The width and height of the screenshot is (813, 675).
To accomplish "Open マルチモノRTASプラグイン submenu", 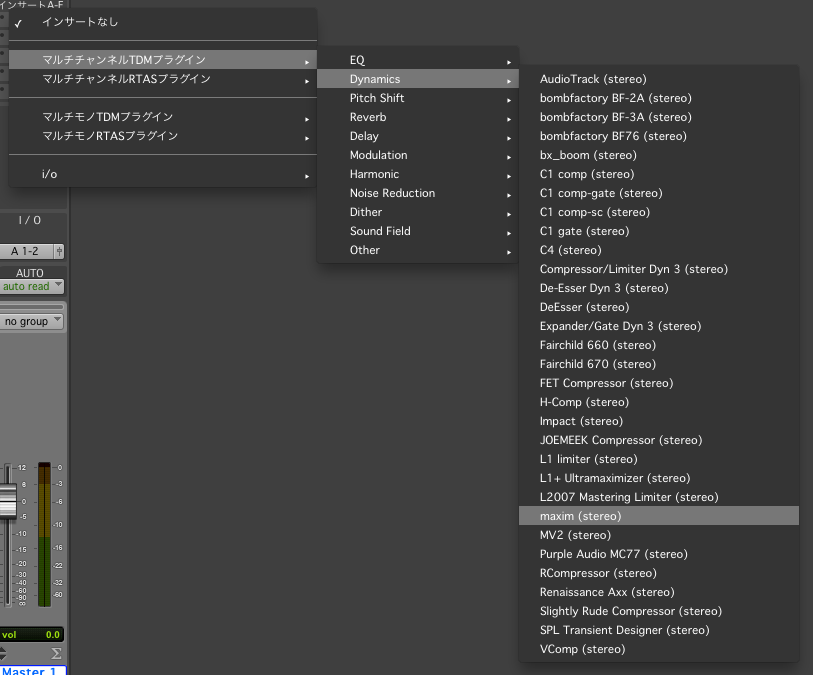I will pos(163,136).
